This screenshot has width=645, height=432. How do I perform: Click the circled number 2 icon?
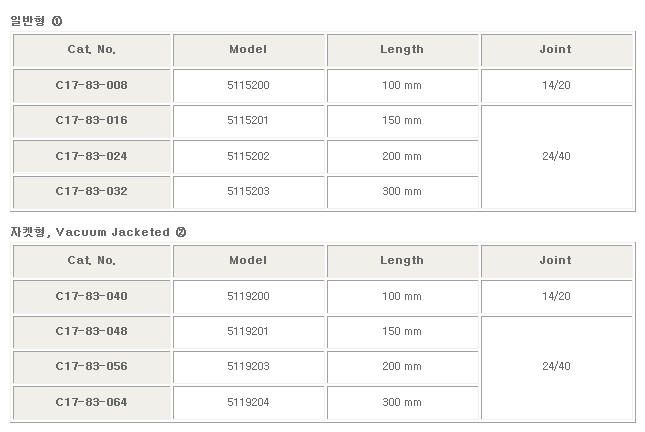click(181, 232)
